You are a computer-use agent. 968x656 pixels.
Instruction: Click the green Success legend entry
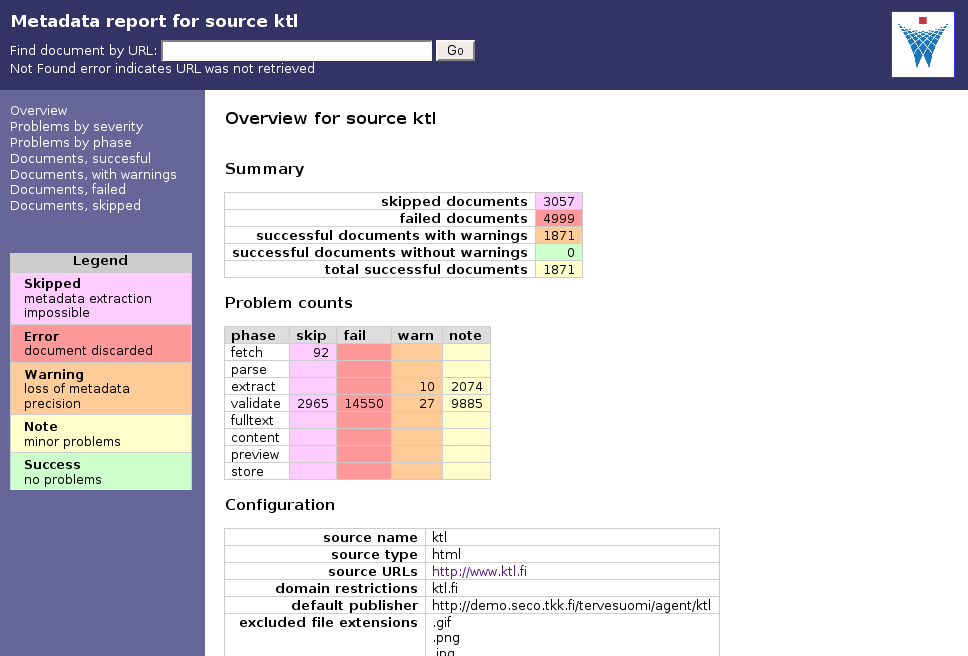(101, 471)
